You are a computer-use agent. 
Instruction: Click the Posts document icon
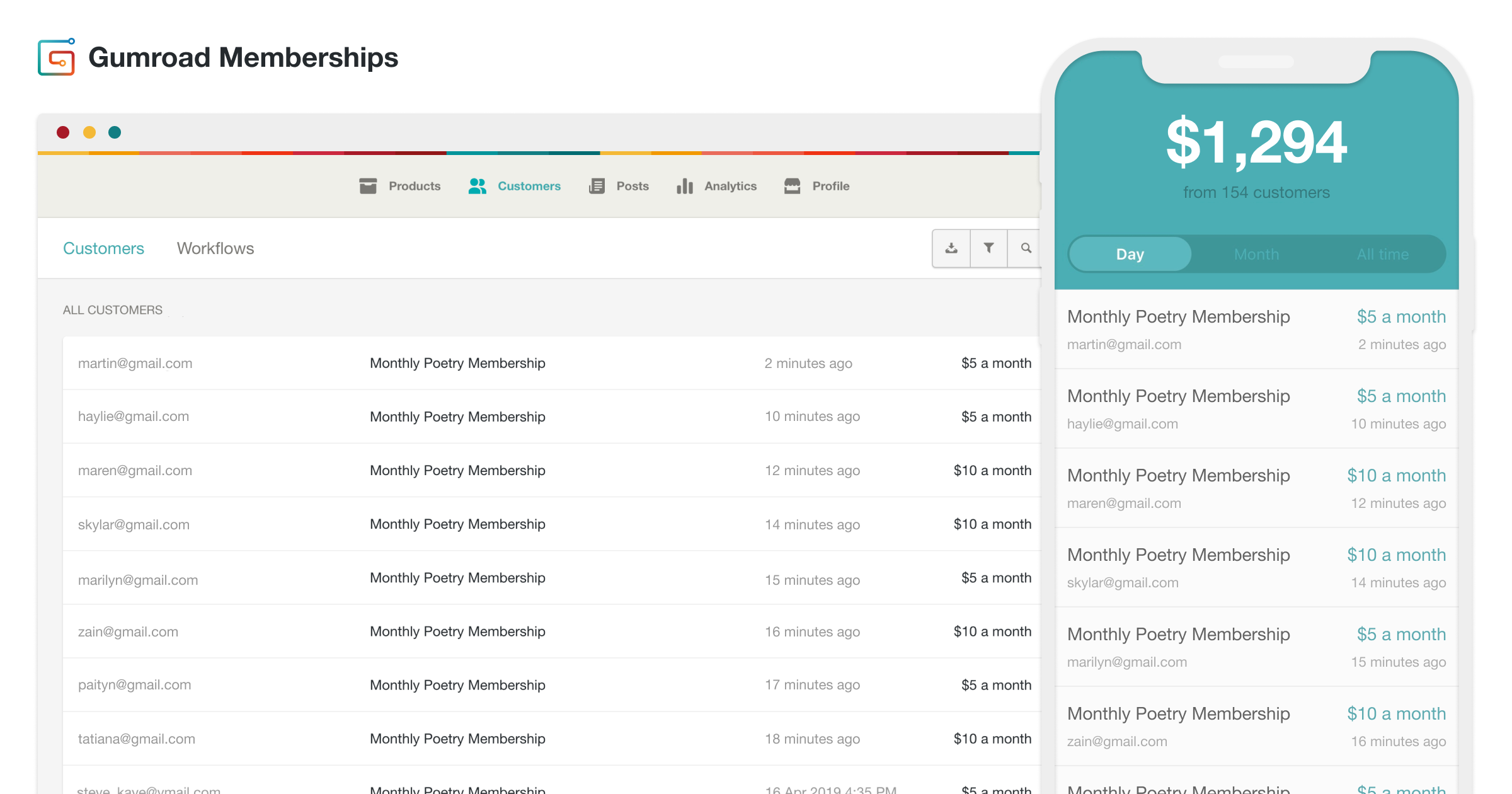pos(597,186)
